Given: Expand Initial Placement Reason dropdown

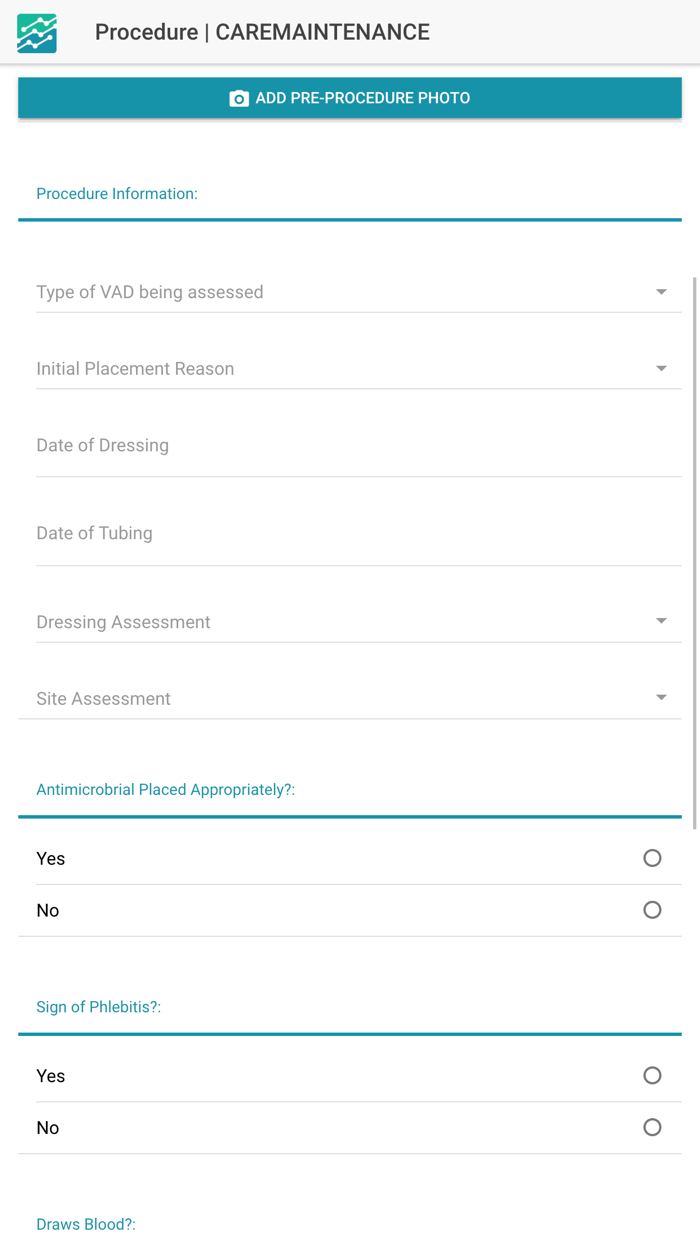Looking at the screenshot, I should pos(340,369).
